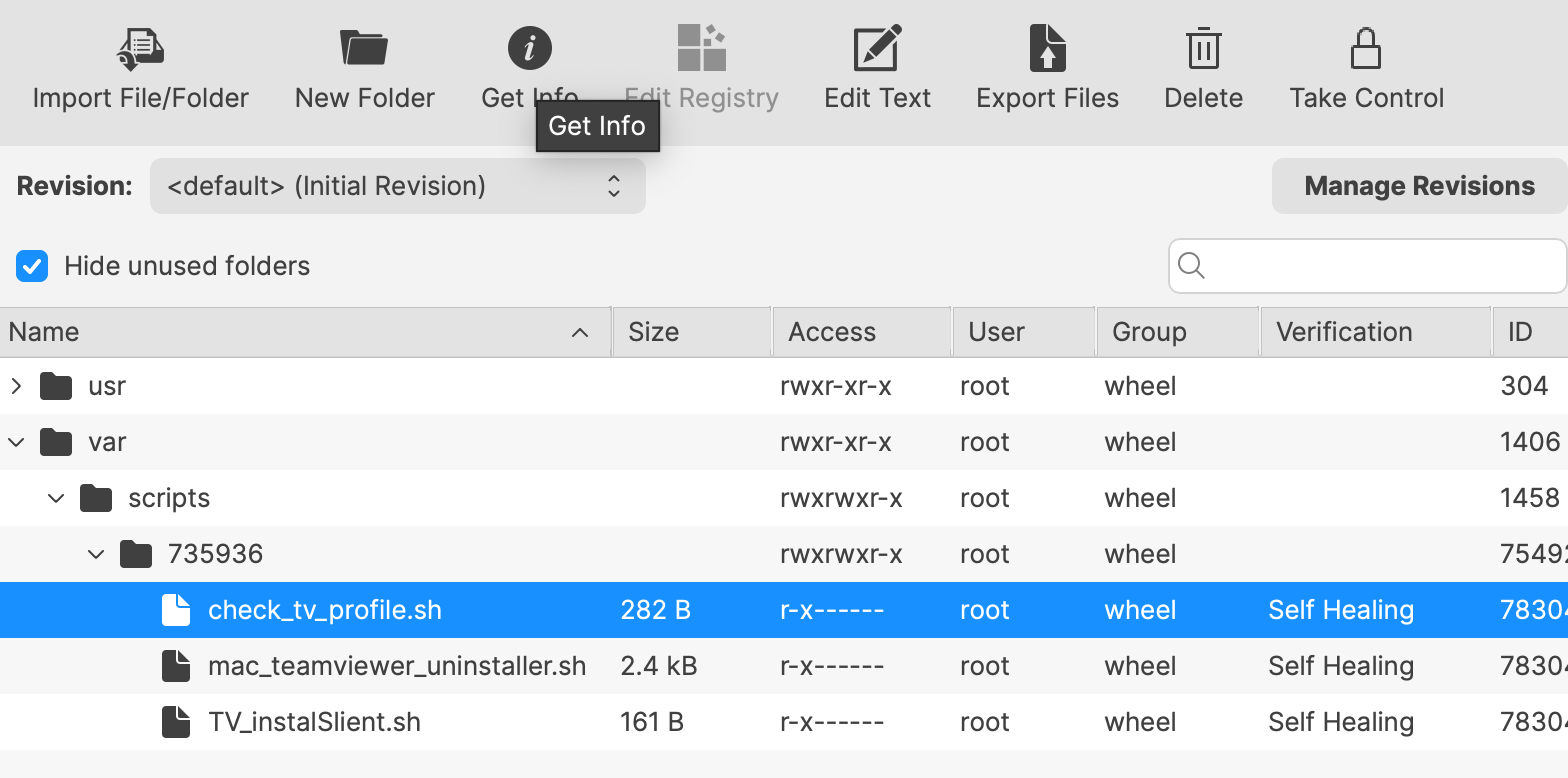Image resolution: width=1568 pixels, height=778 pixels.
Task: Click the Delete trash icon
Action: (1203, 48)
